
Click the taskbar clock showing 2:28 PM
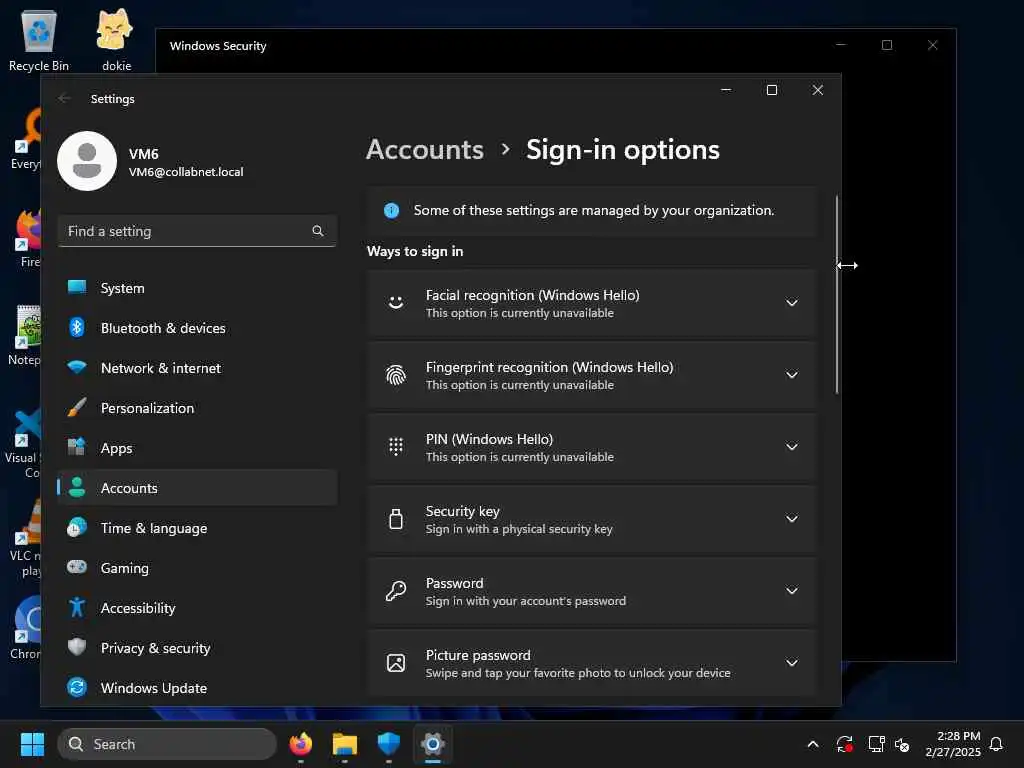[x=953, y=744]
